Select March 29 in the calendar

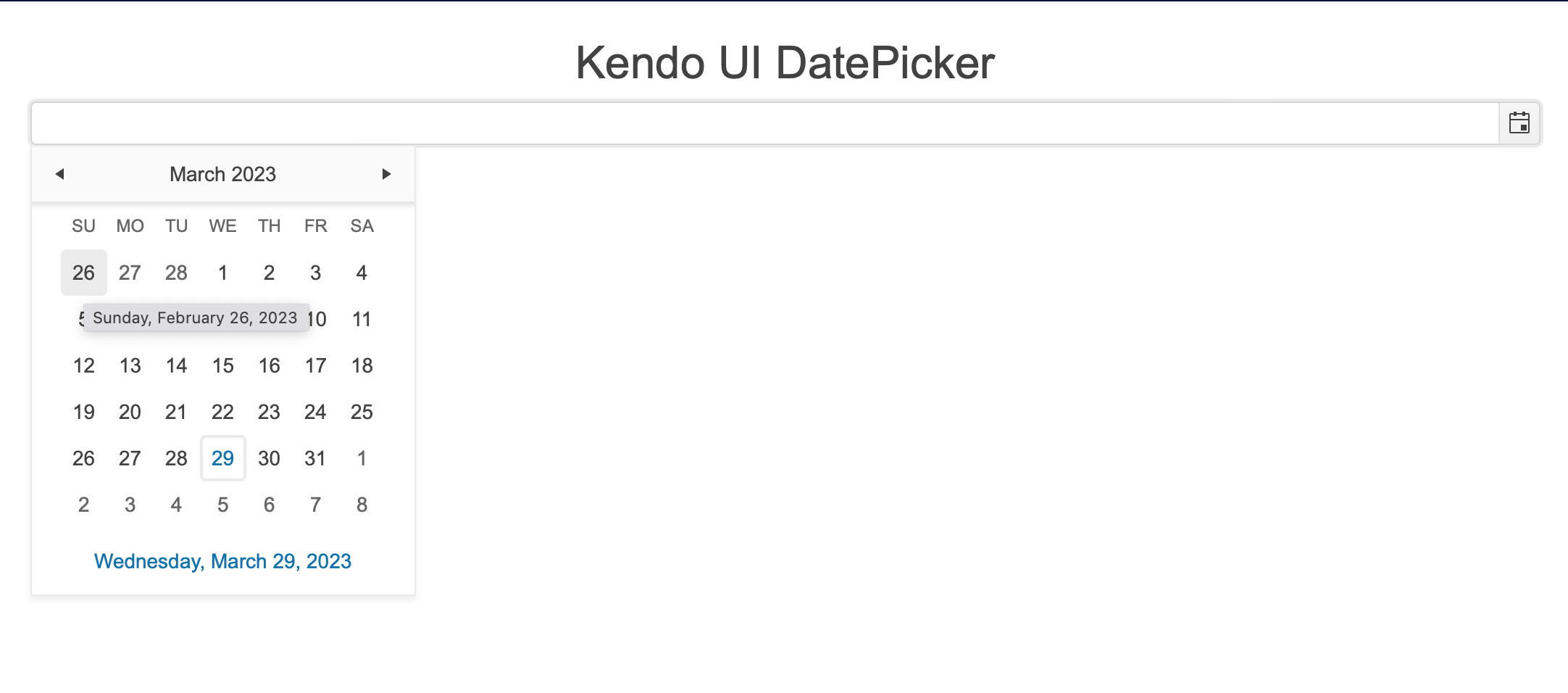pyautogui.click(x=223, y=458)
